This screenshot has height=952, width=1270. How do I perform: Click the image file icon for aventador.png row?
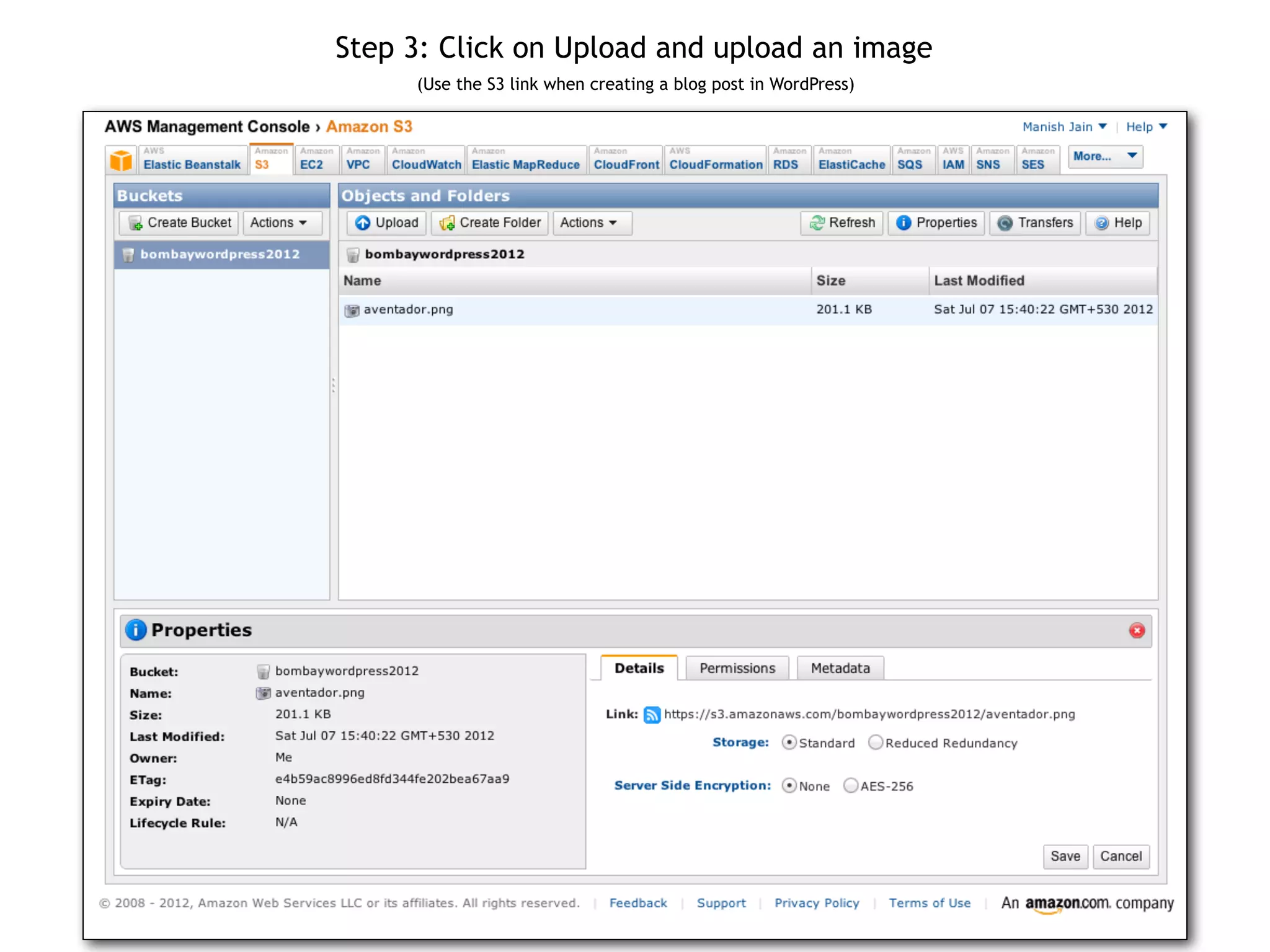[352, 310]
